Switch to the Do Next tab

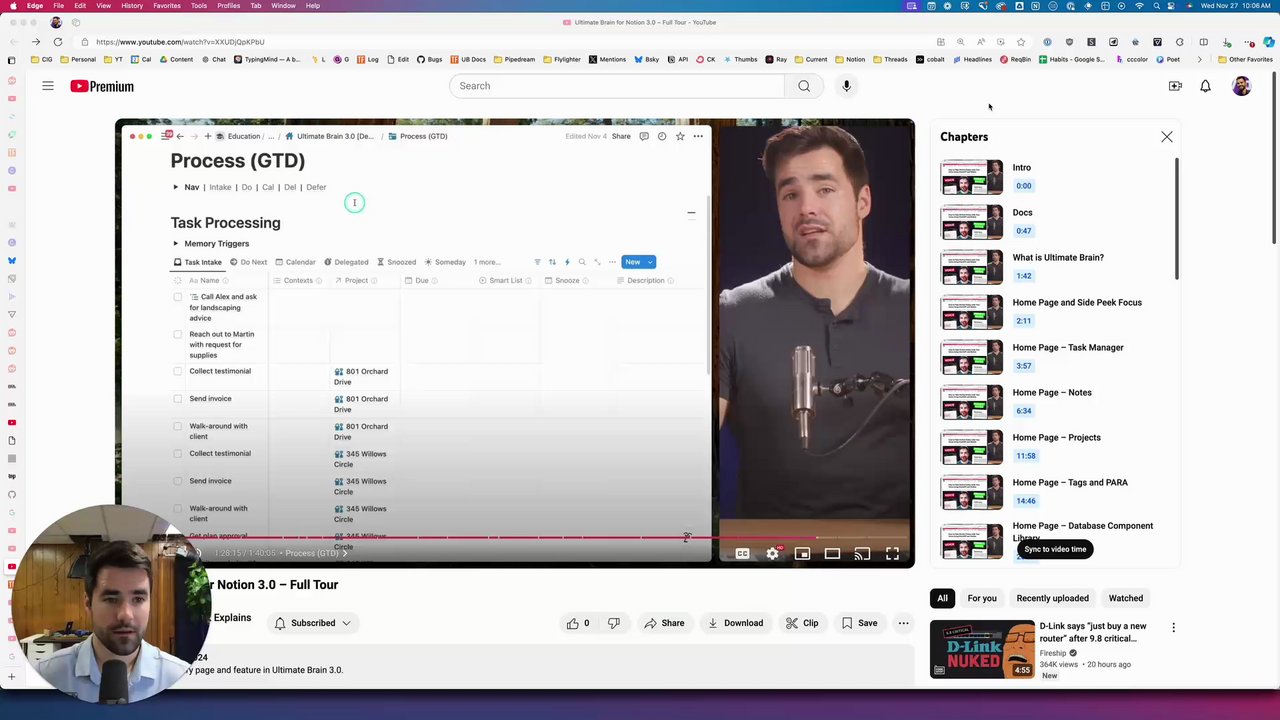click(248, 262)
